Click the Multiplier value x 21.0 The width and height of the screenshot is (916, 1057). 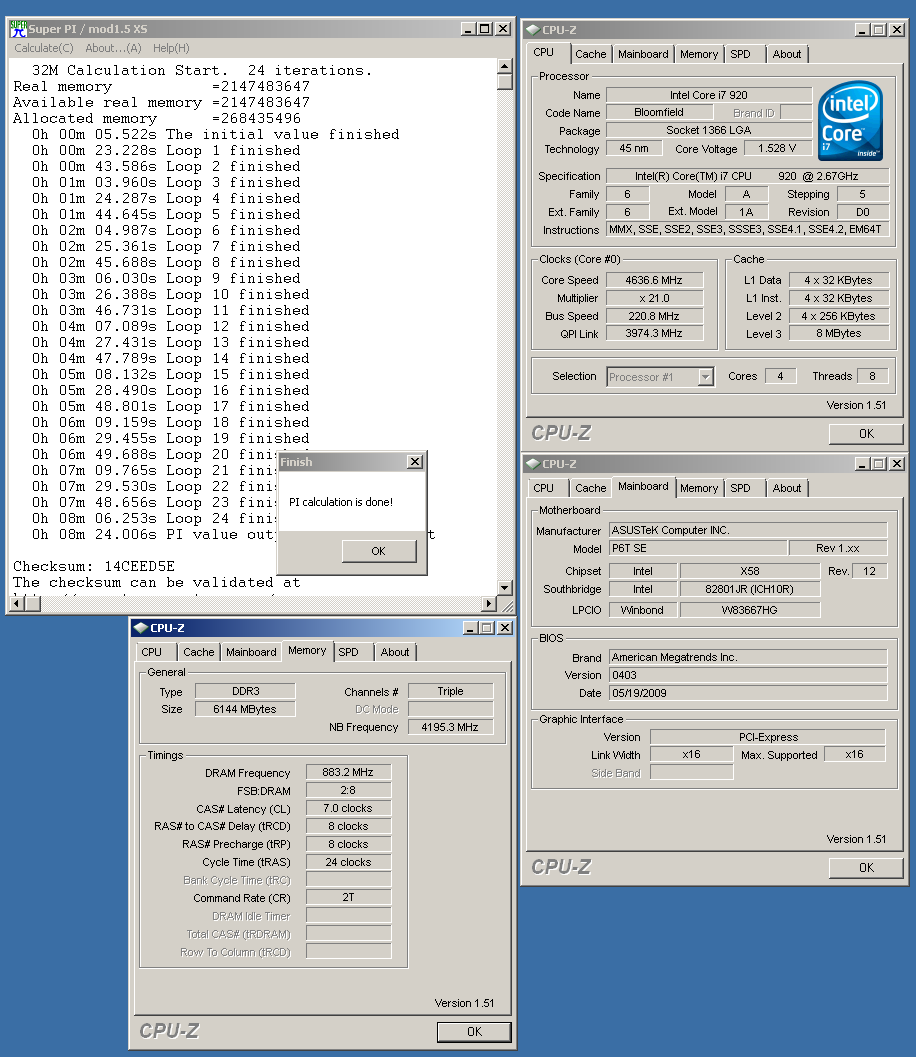coord(654,299)
